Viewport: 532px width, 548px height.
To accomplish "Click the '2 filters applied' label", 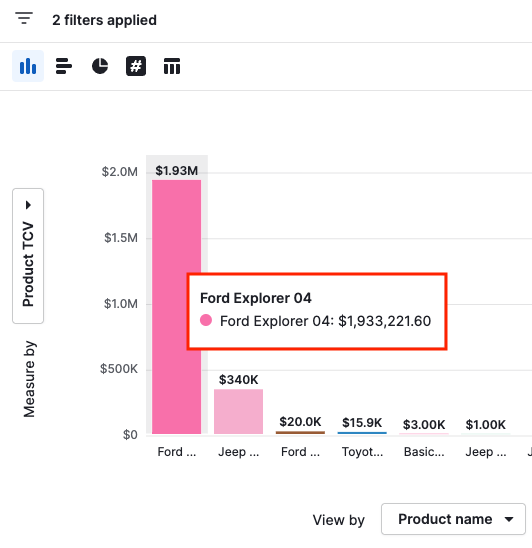I will click(x=104, y=20).
